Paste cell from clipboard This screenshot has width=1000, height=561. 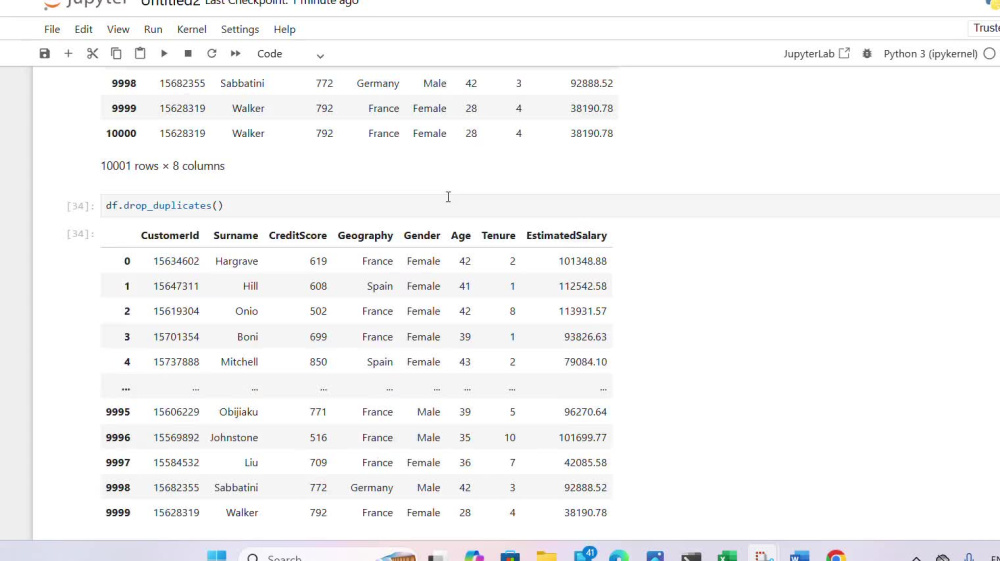[x=140, y=54]
